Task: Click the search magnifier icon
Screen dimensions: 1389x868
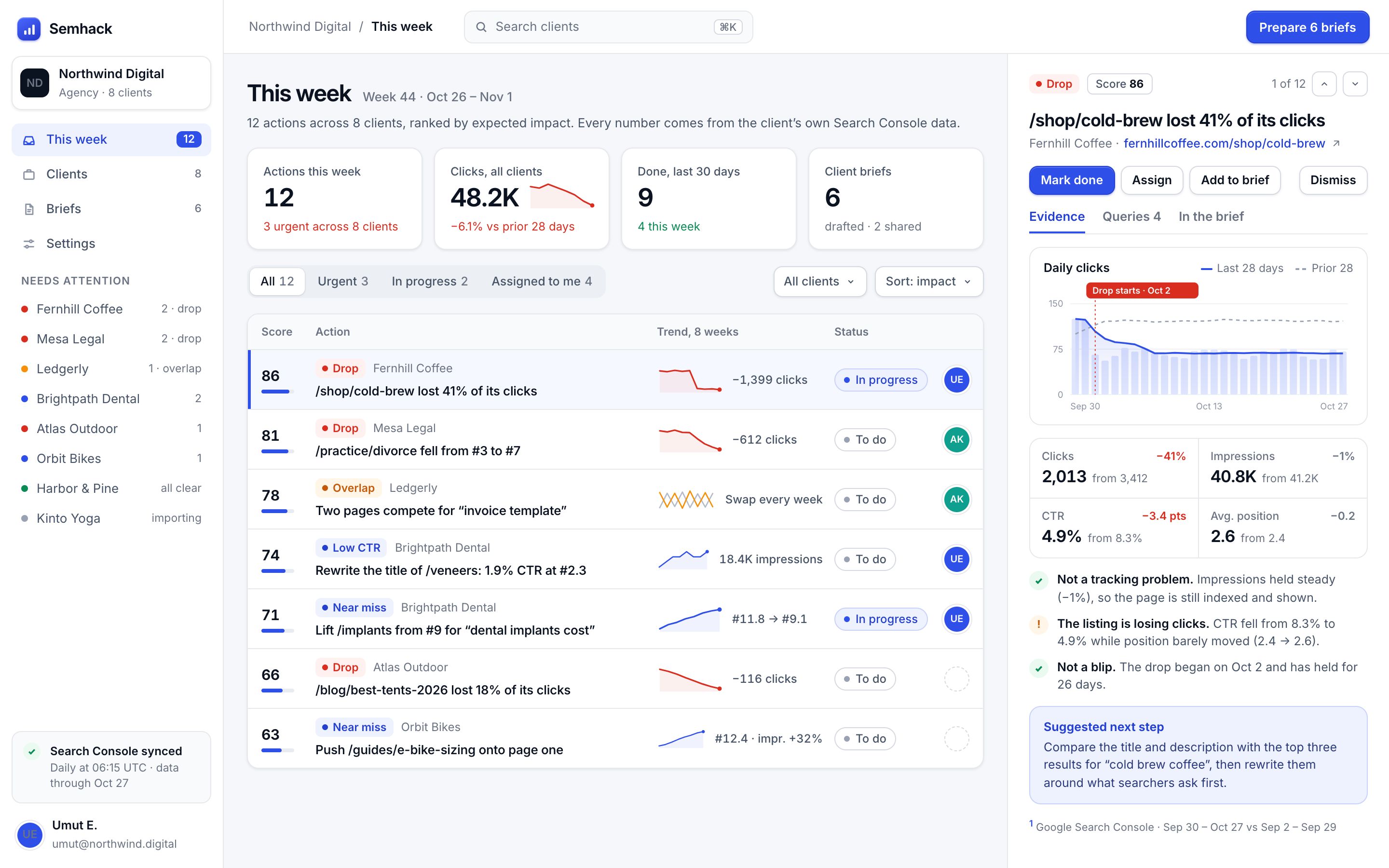Action: tap(481, 27)
